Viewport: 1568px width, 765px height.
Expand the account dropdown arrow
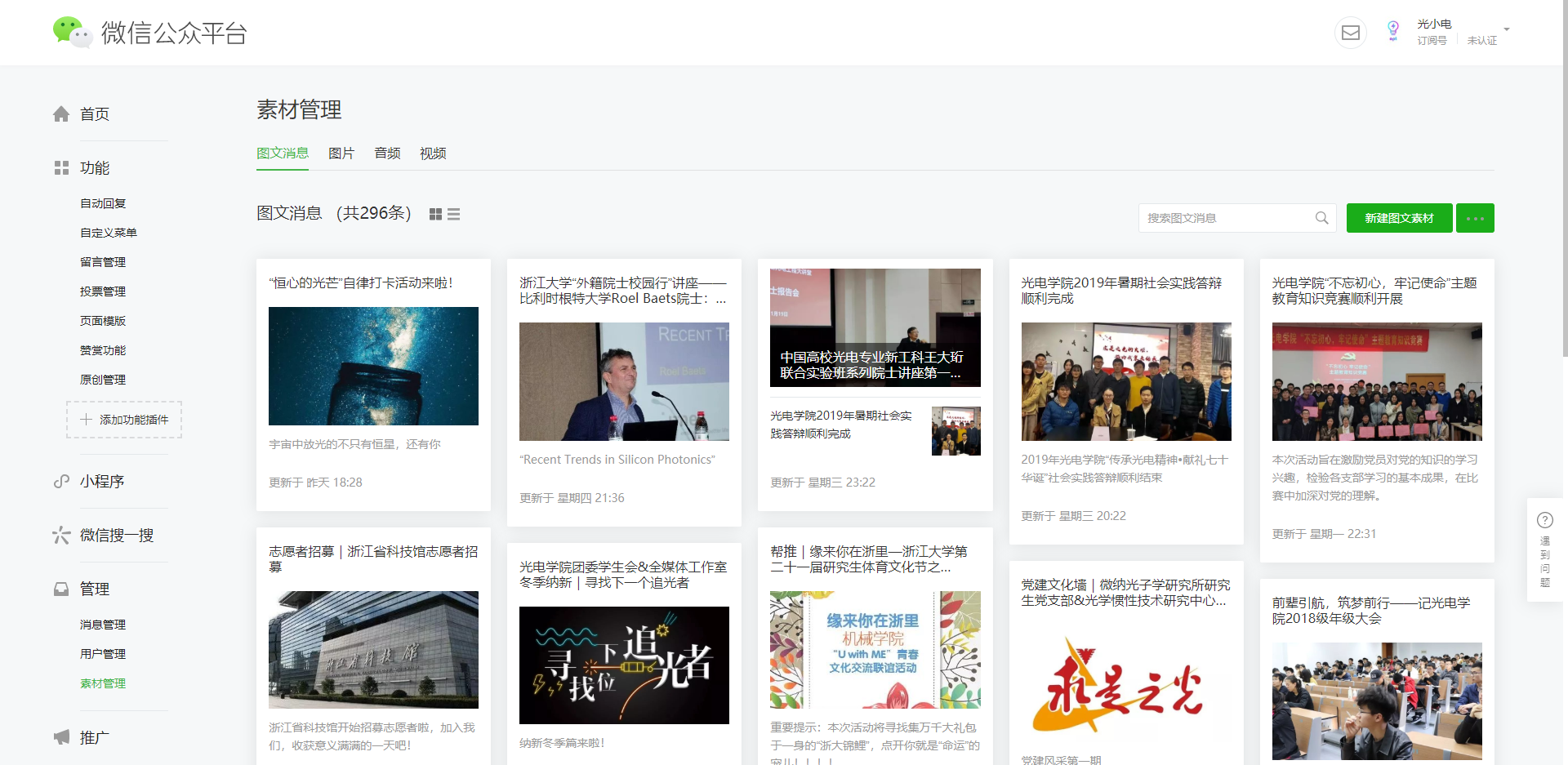(1507, 29)
